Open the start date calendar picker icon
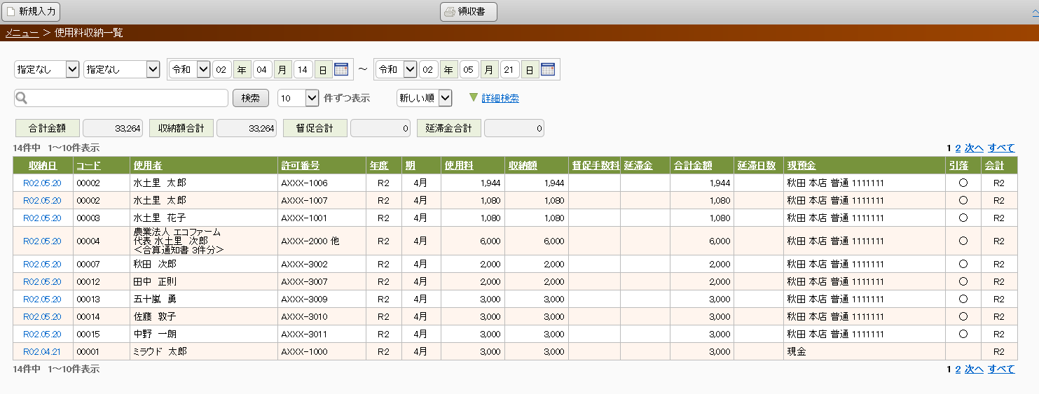The height and width of the screenshot is (394, 1039). (x=341, y=70)
